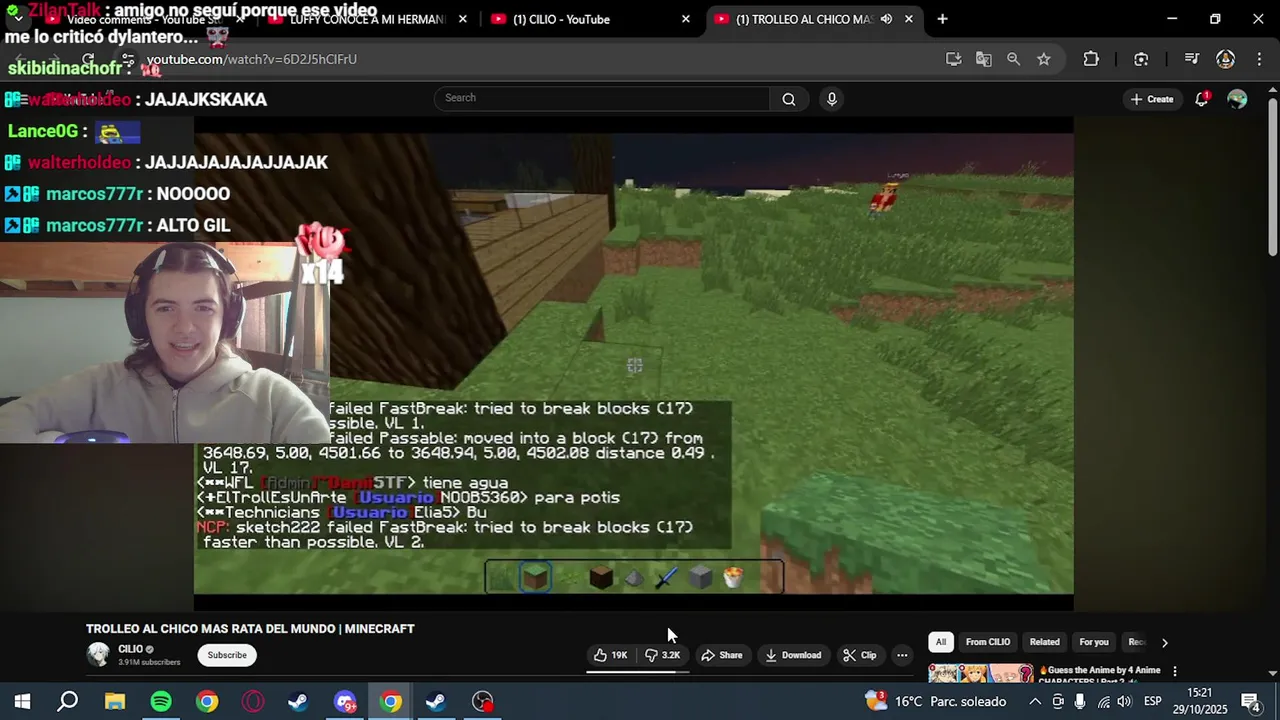Open the Chrome media control icon
The height and width of the screenshot is (720, 1280).
click(x=1191, y=59)
